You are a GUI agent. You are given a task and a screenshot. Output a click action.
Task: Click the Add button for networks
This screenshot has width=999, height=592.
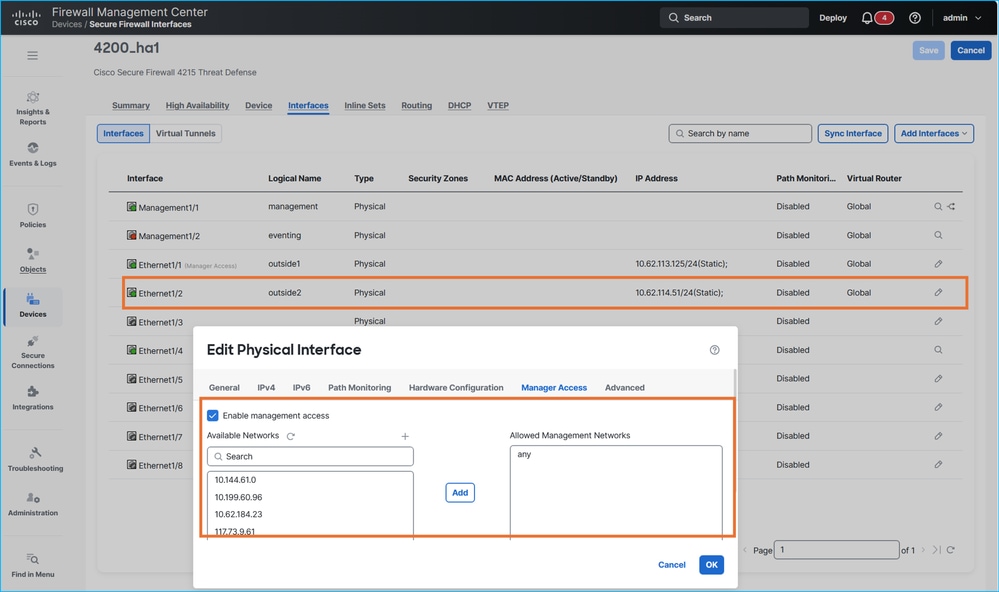pyautogui.click(x=460, y=493)
